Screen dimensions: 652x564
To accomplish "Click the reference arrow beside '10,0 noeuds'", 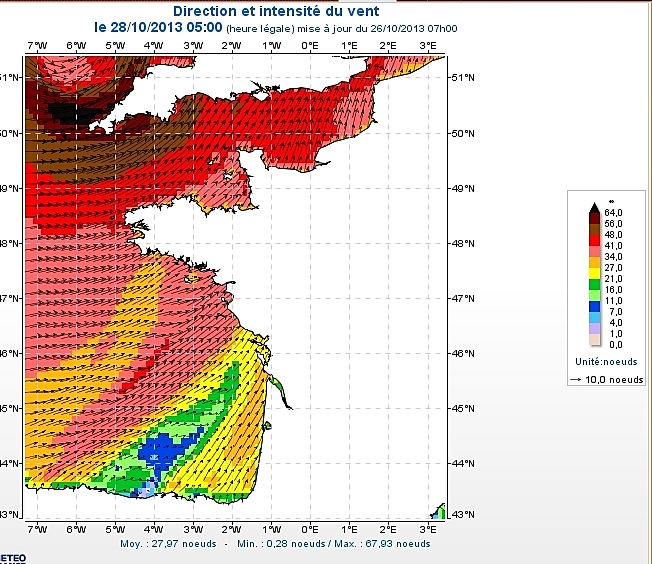I will point(576,380).
